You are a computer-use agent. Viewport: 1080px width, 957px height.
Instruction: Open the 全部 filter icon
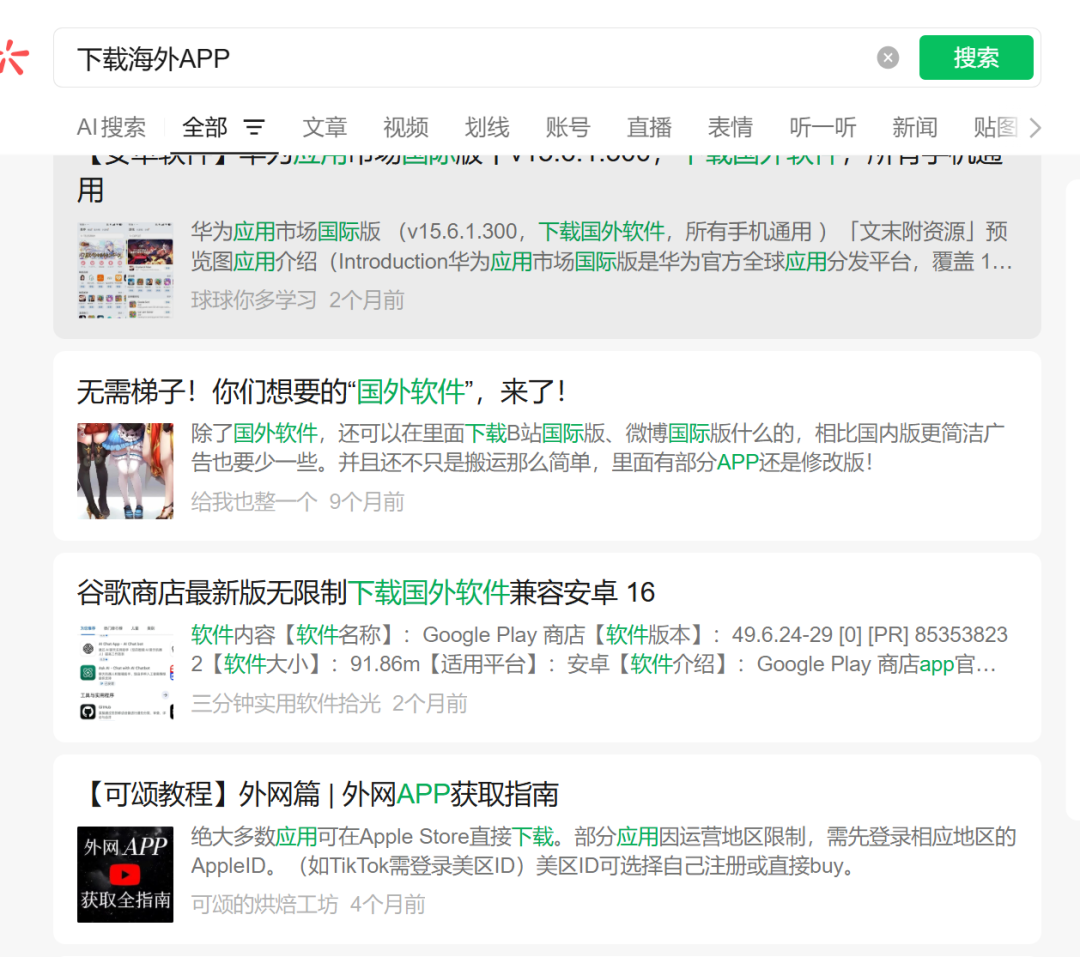point(254,127)
